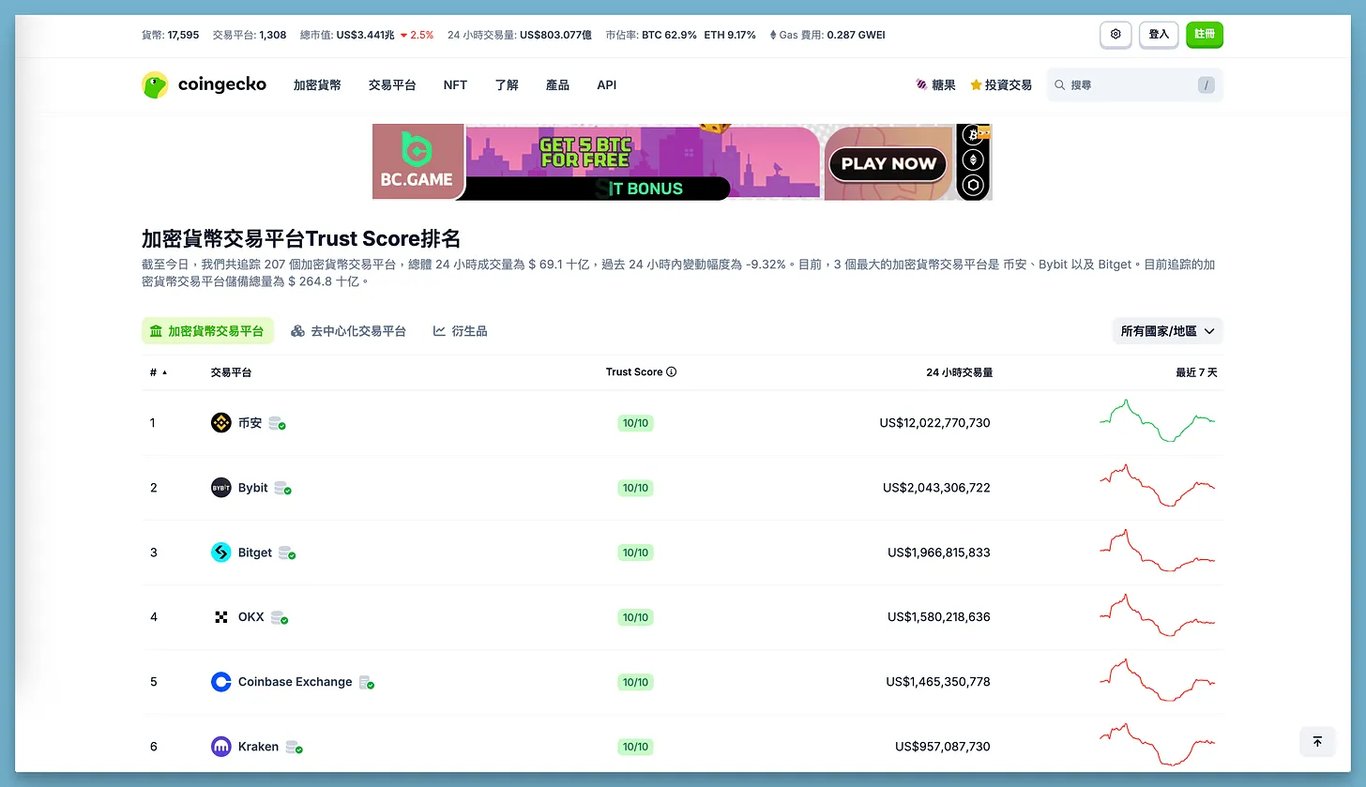Open the 產品 navigation menu
The height and width of the screenshot is (787, 1366).
558,85
